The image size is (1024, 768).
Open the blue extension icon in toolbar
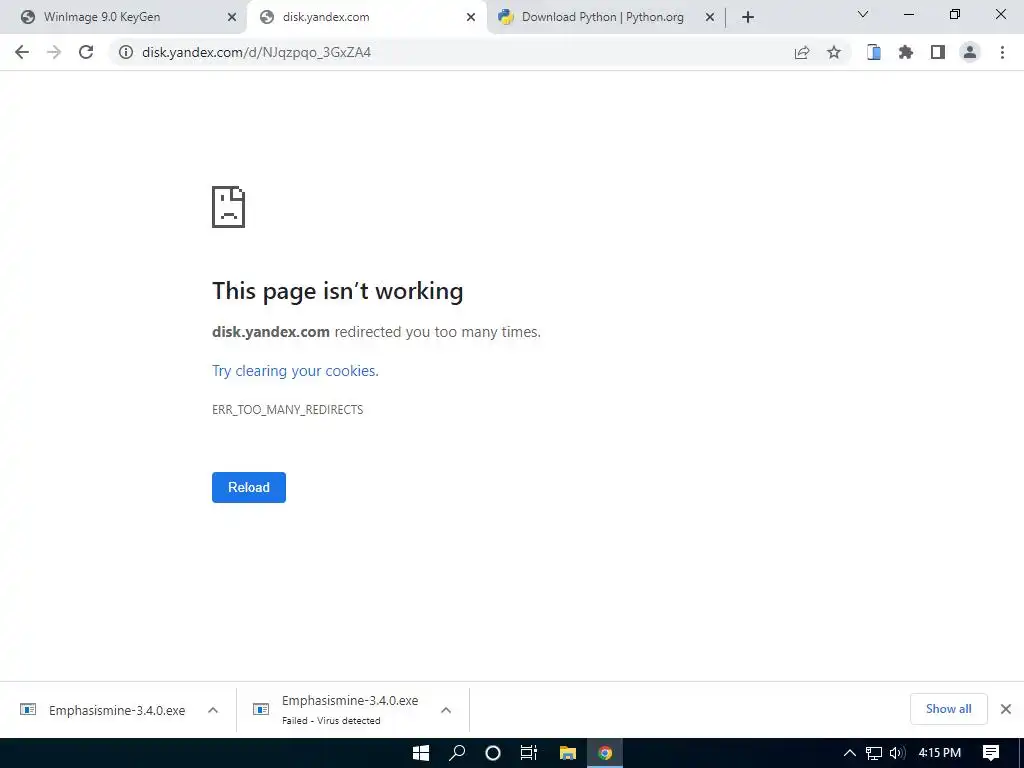pyautogui.click(x=874, y=52)
